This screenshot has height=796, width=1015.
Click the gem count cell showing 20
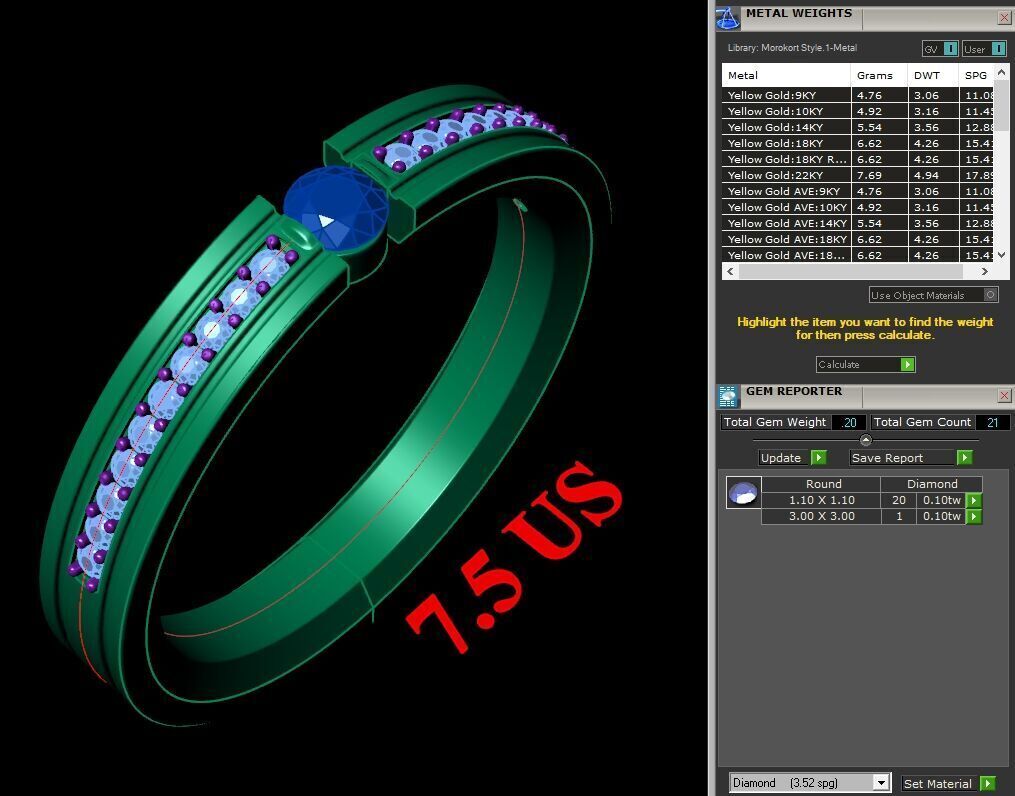pos(898,500)
